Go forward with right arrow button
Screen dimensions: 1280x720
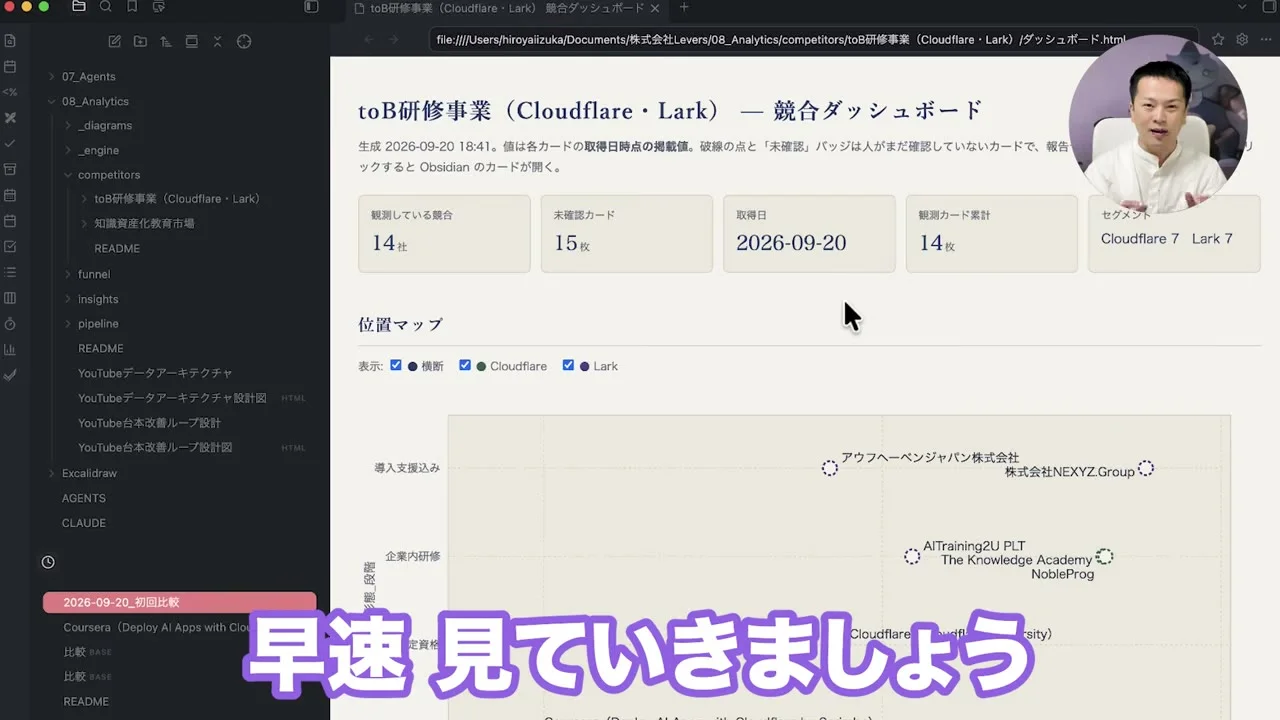(393, 40)
